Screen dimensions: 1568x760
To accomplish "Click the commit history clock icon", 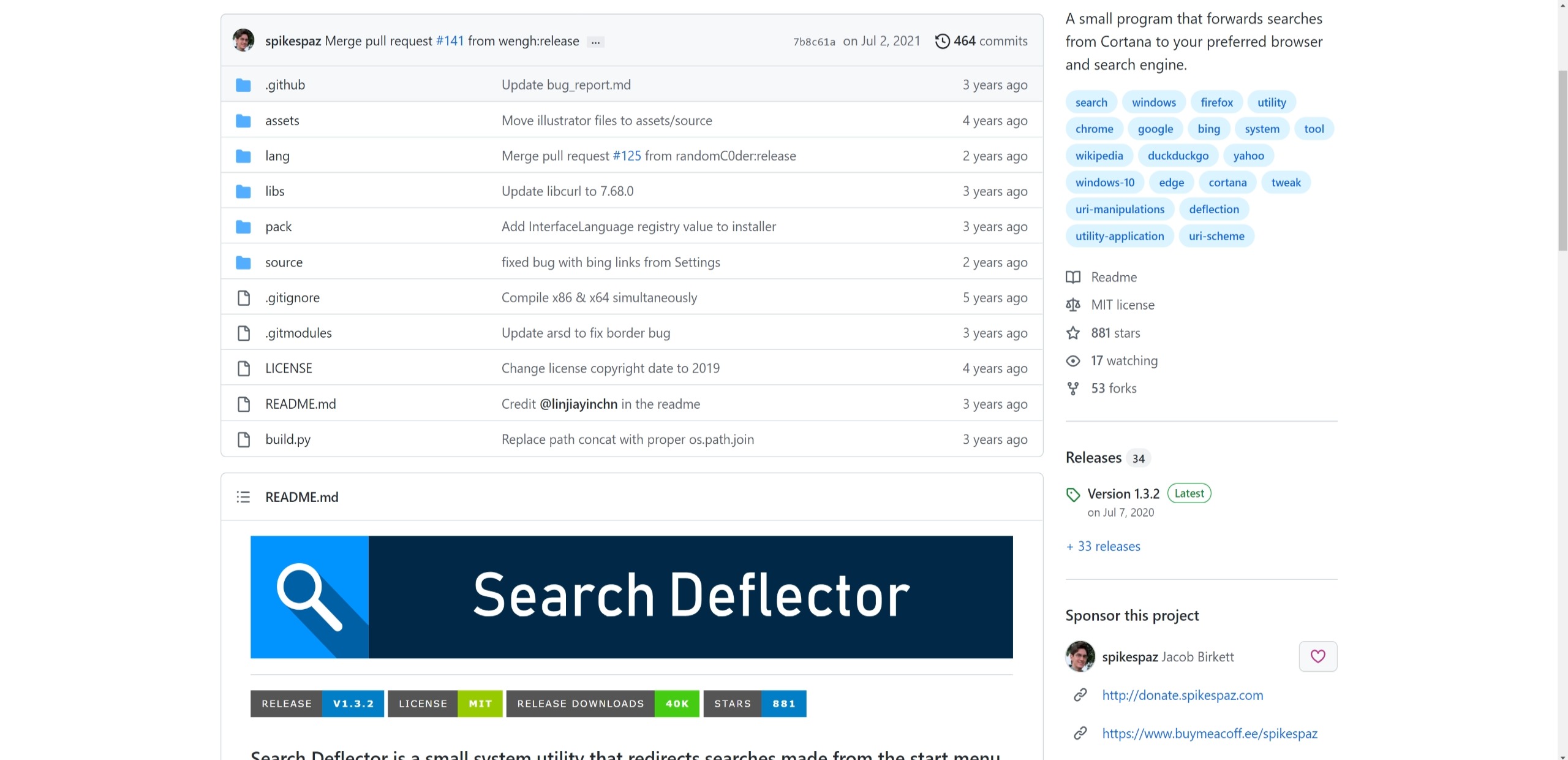I will click(x=942, y=41).
